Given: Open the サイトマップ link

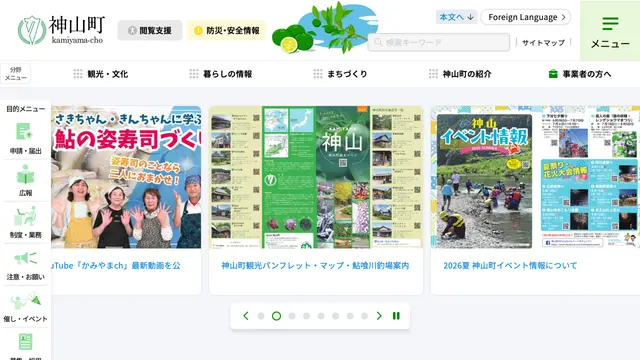Looking at the screenshot, I should click(543, 42).
